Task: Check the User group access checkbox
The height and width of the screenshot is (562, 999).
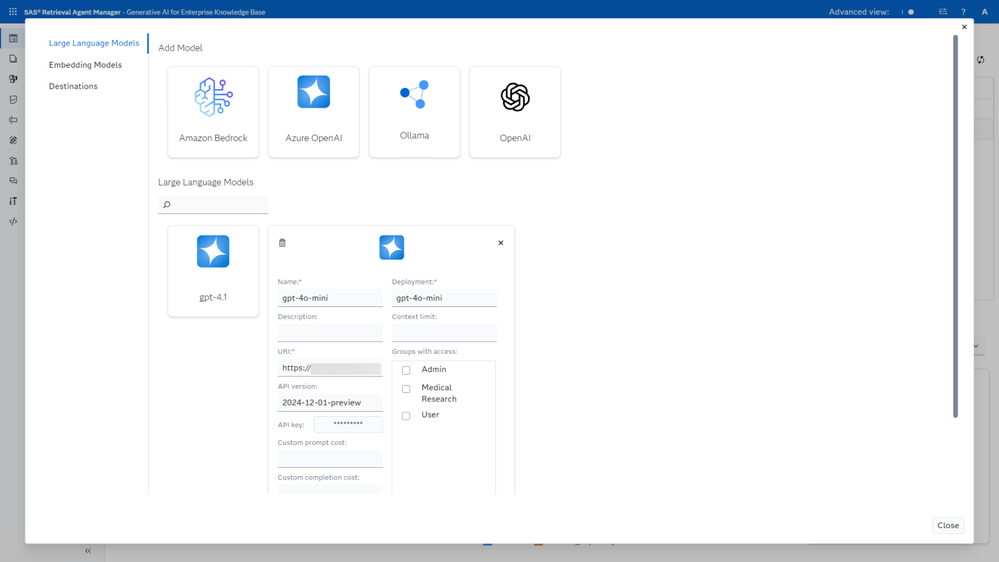Action: tap(406, 415)
